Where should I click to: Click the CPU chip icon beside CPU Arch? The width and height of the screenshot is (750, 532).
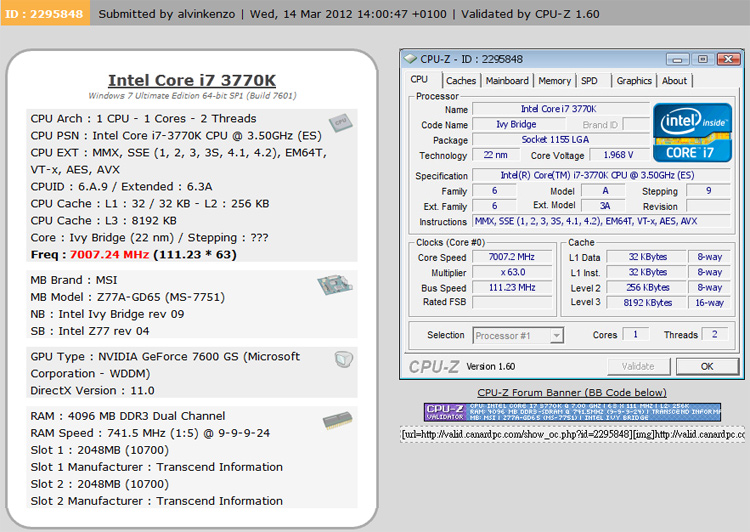(340, 123)
